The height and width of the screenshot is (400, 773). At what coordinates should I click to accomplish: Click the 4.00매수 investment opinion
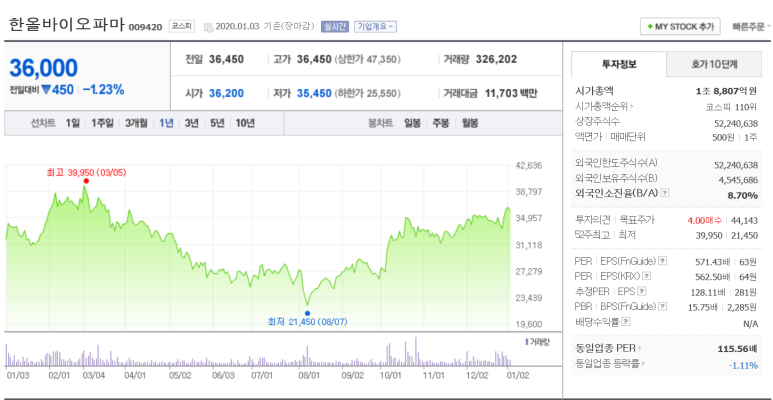coord(704,220)
